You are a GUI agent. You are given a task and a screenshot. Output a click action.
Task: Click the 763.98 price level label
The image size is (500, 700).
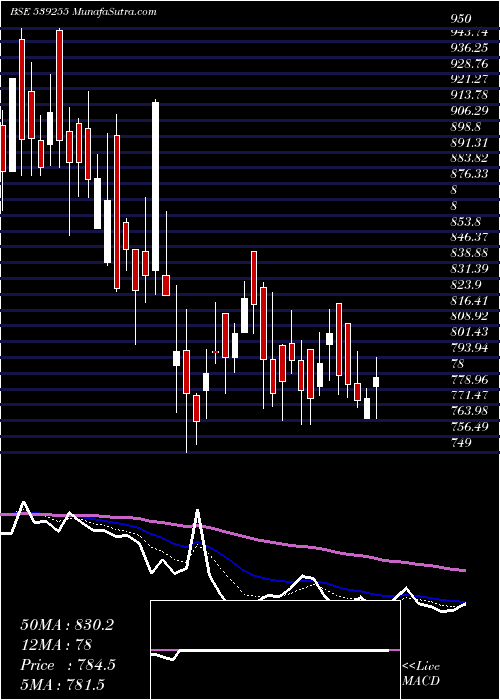pos(470,411)
